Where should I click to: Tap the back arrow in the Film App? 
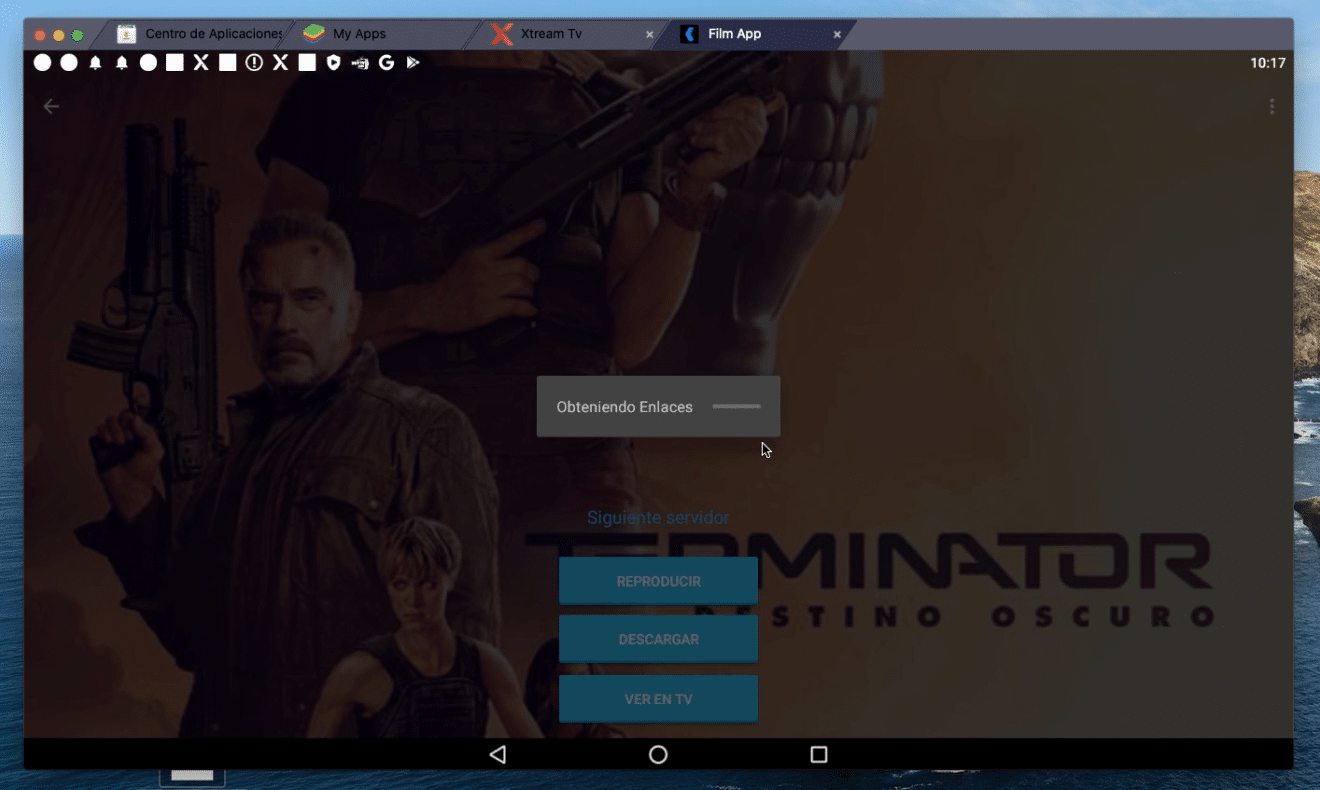(x=50, y=105)
